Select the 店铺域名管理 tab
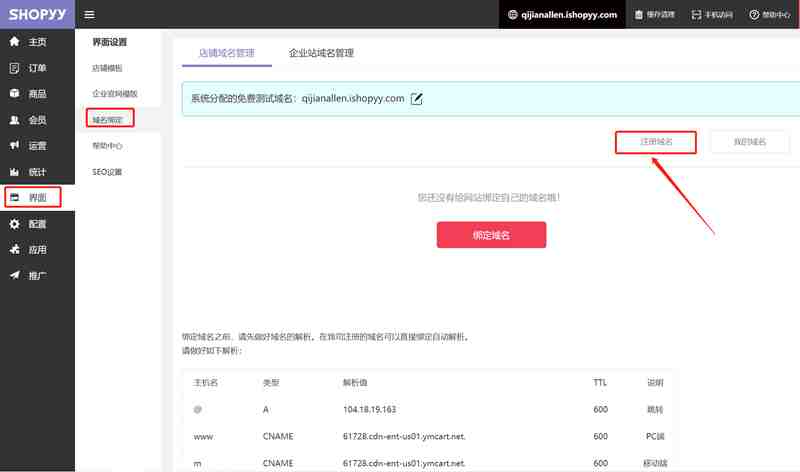 coord(227,53)
